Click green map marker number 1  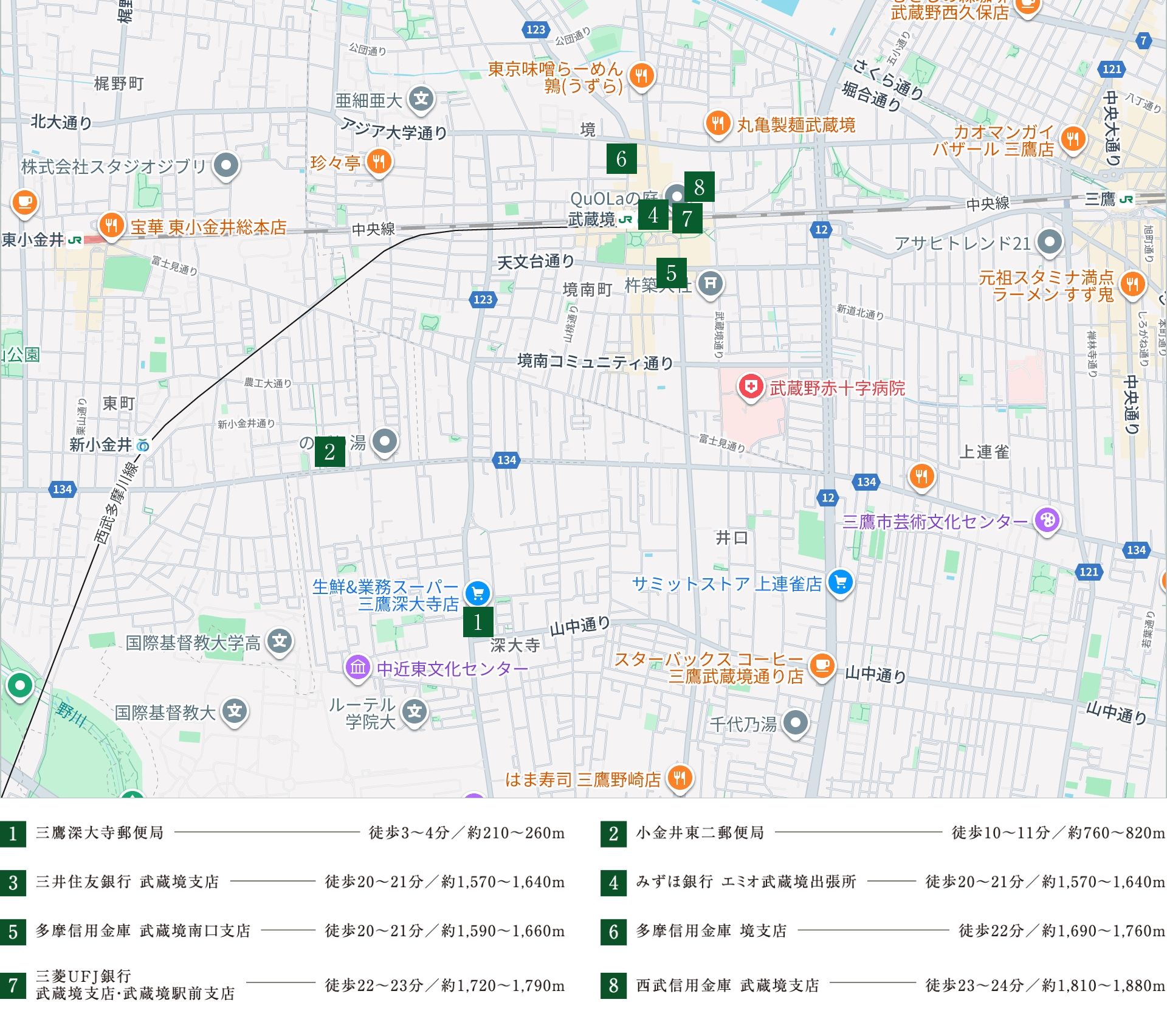478,622
